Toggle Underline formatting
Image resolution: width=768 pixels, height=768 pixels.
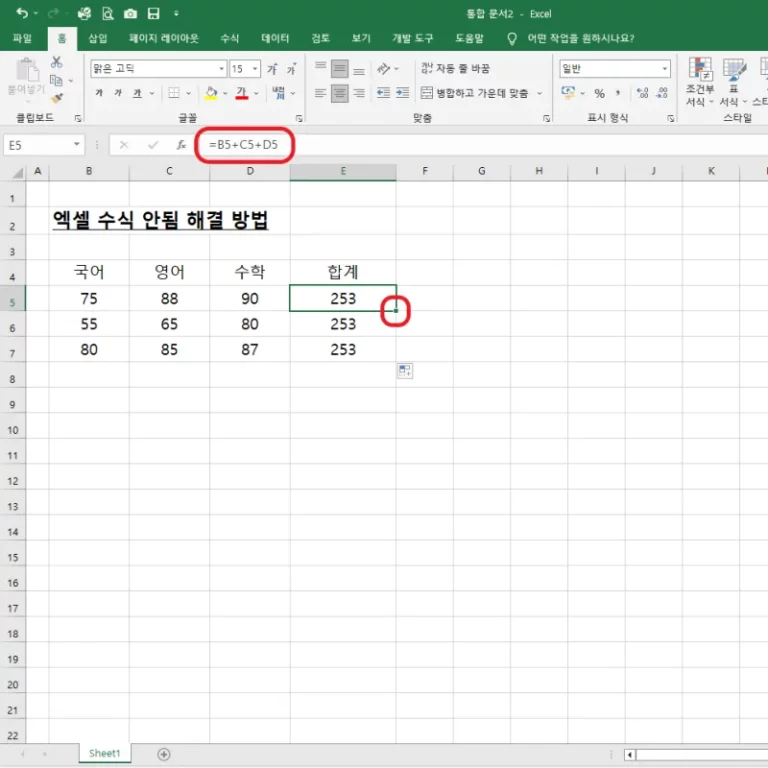(137, 93)
